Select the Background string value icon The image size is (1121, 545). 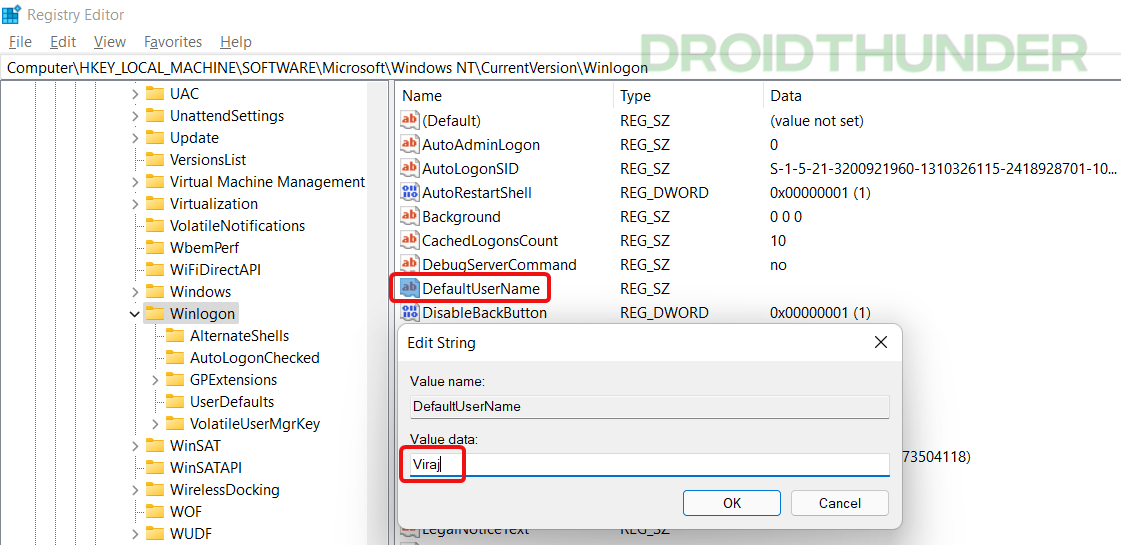tap(410, 216)
